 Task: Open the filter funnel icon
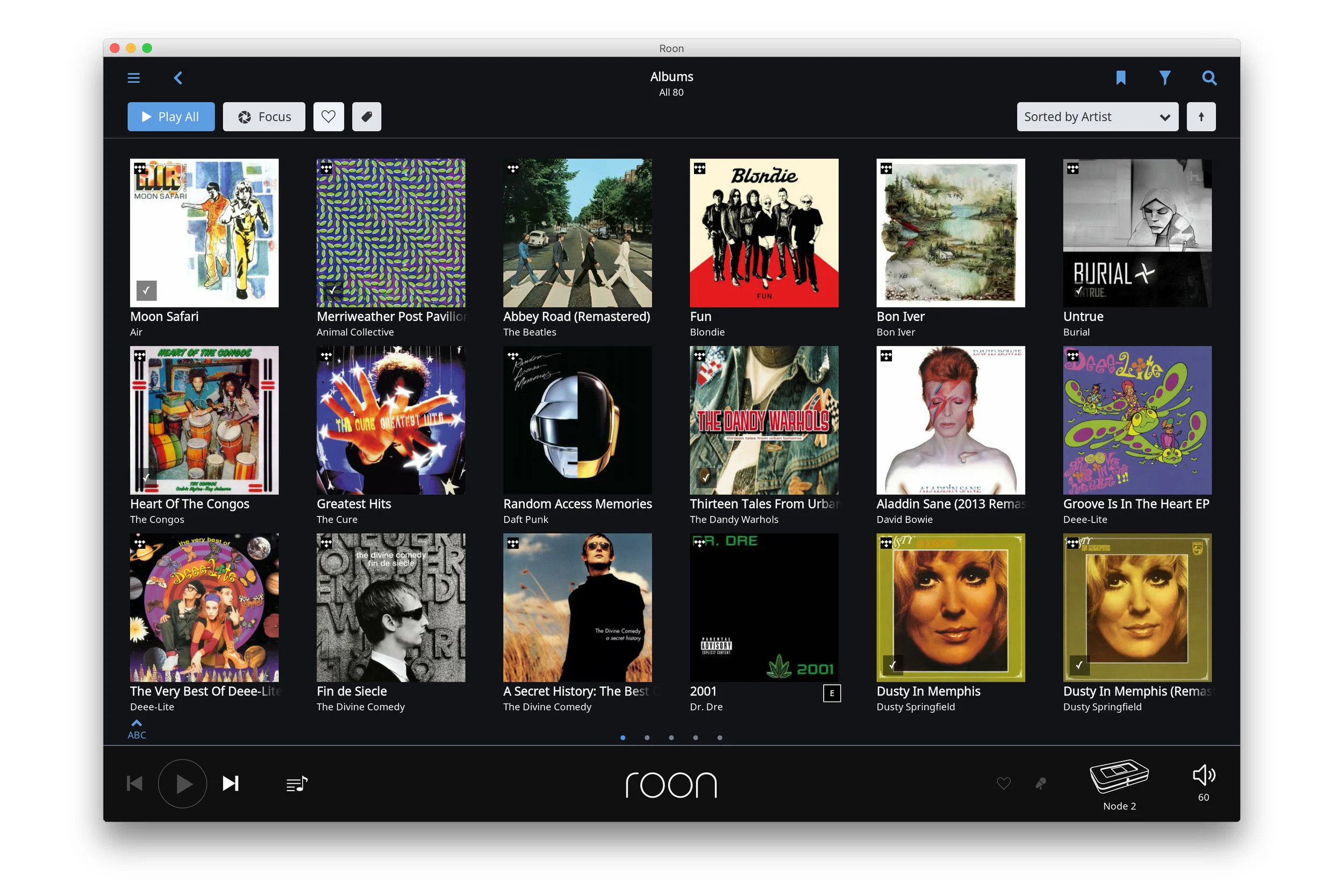coord(1165,78)
